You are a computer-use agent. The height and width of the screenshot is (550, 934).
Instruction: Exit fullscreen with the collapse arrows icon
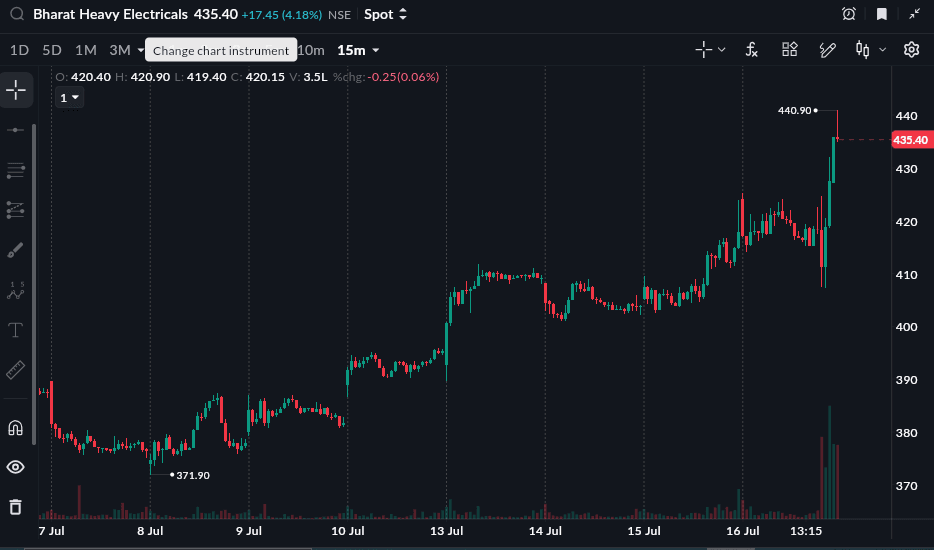tap(914, 14)
